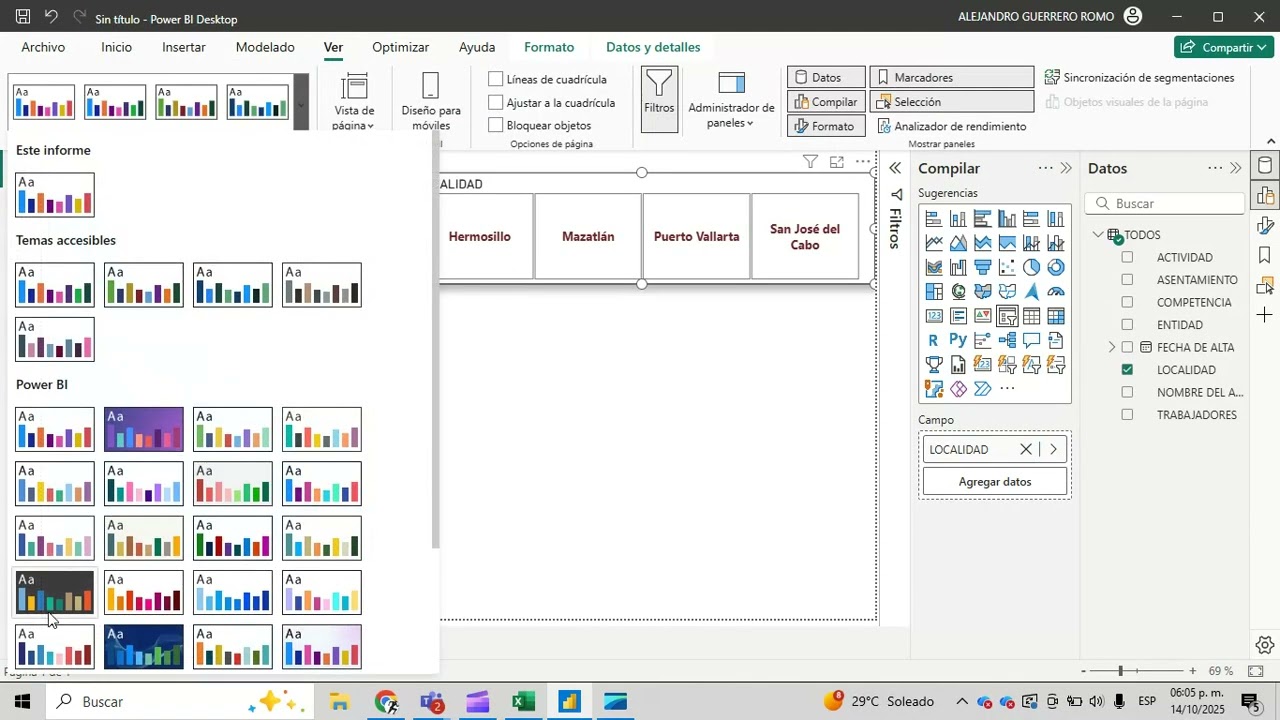Click the user account avatar icon
Screen dimensions: 1280x720
[x=1132, y=17]
